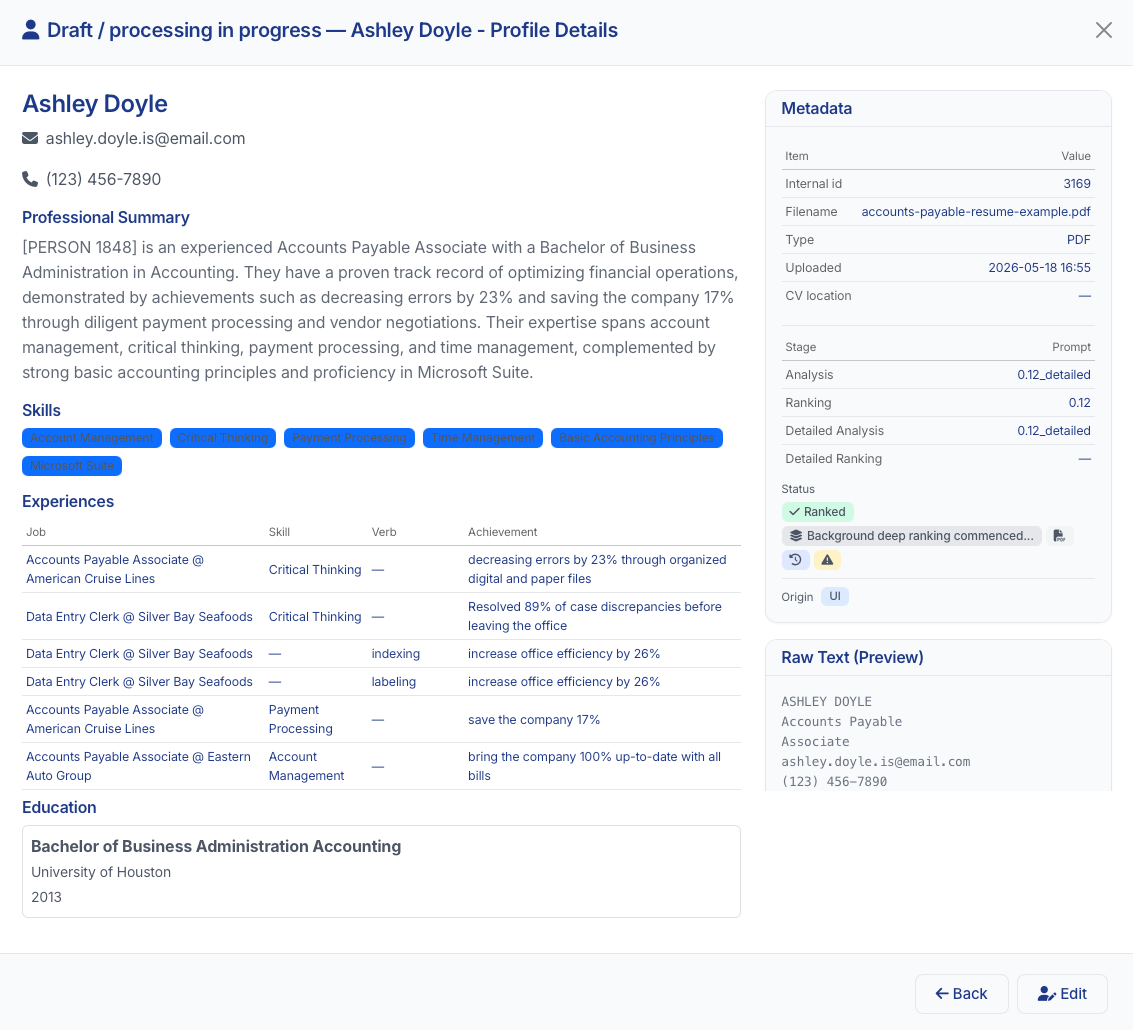
Task: Click the Detailed Ranking row label
Action: point(833,459)
